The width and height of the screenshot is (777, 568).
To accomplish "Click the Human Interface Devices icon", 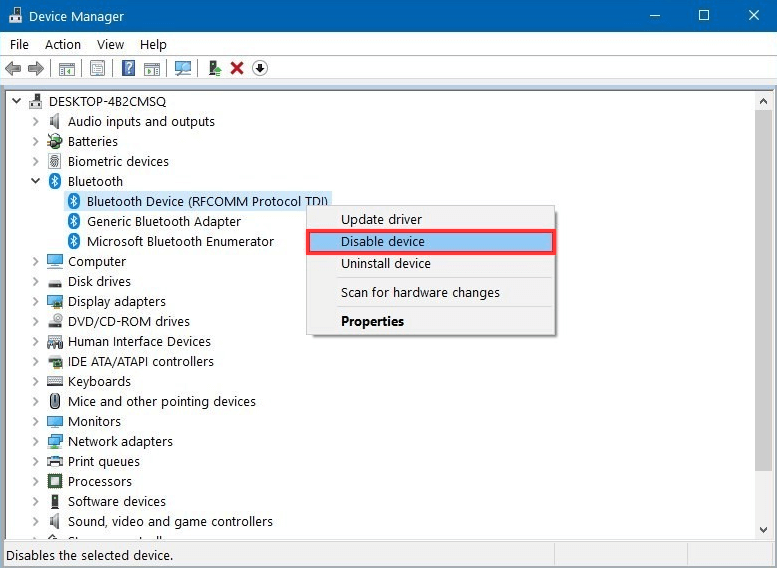I will [55, 341].
